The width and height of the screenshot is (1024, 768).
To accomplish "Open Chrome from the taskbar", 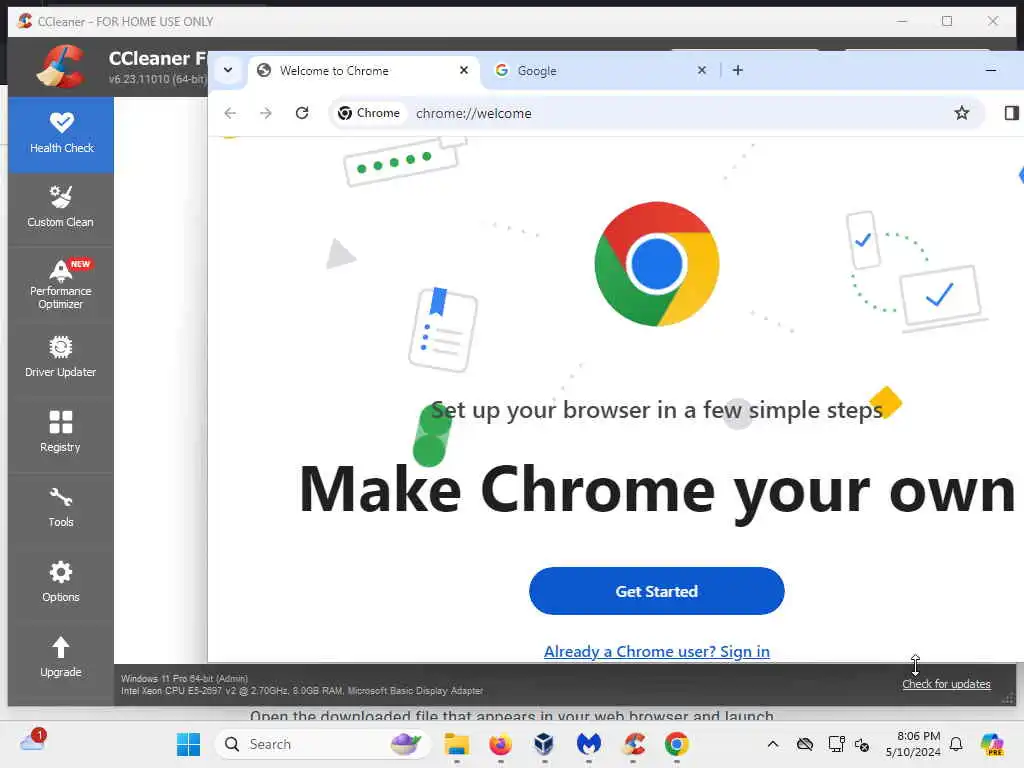I will [x=677, y=744].
